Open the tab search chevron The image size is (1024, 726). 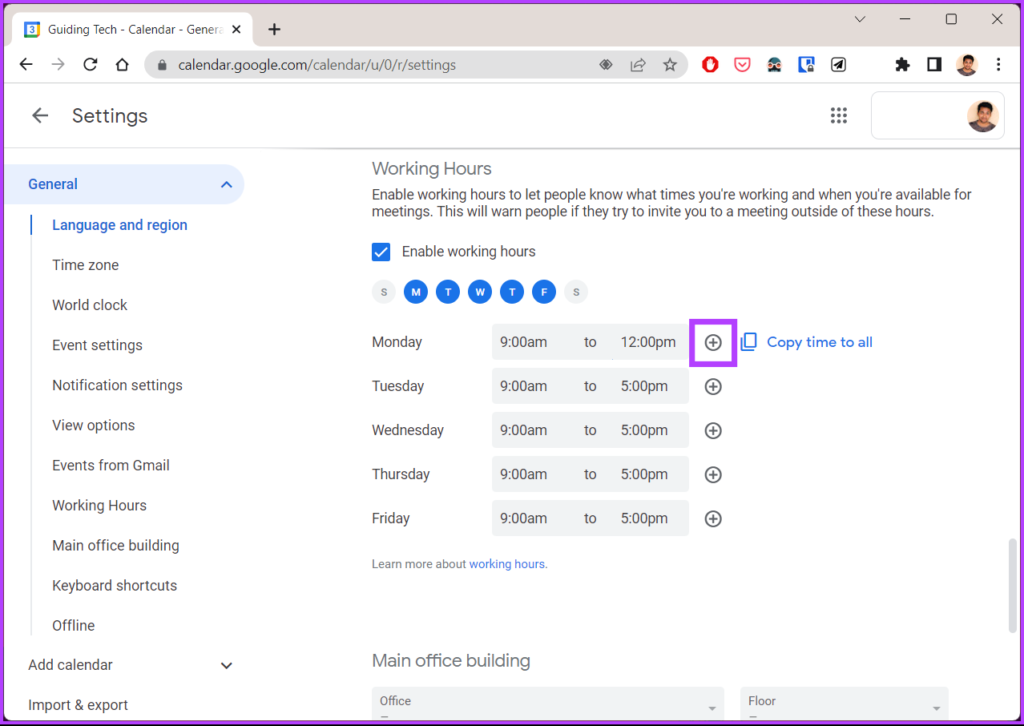tap(860, 19)
